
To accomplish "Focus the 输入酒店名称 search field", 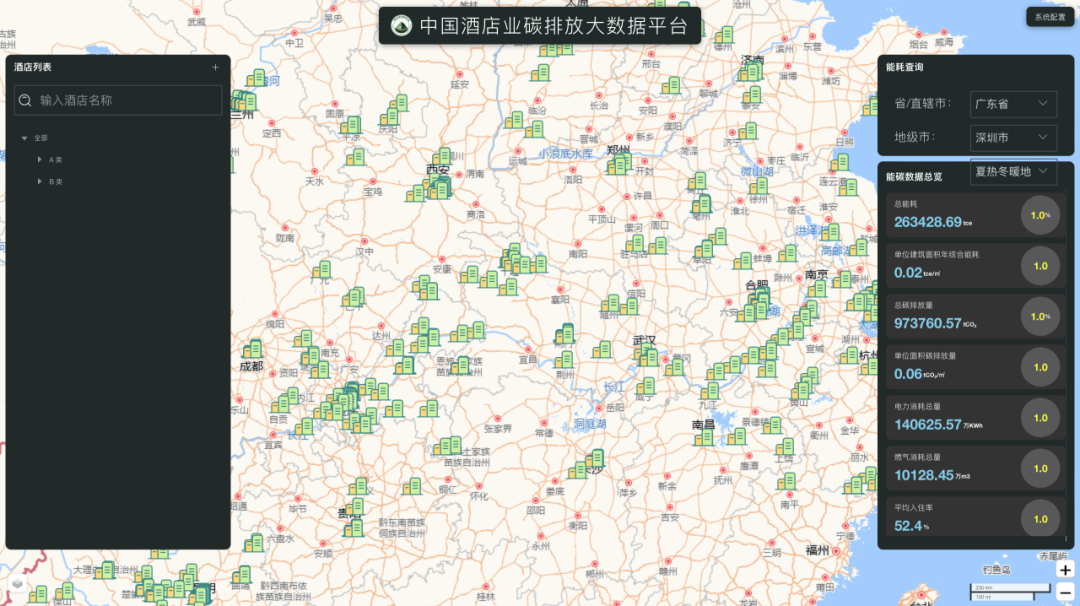I will pos(118,101).
